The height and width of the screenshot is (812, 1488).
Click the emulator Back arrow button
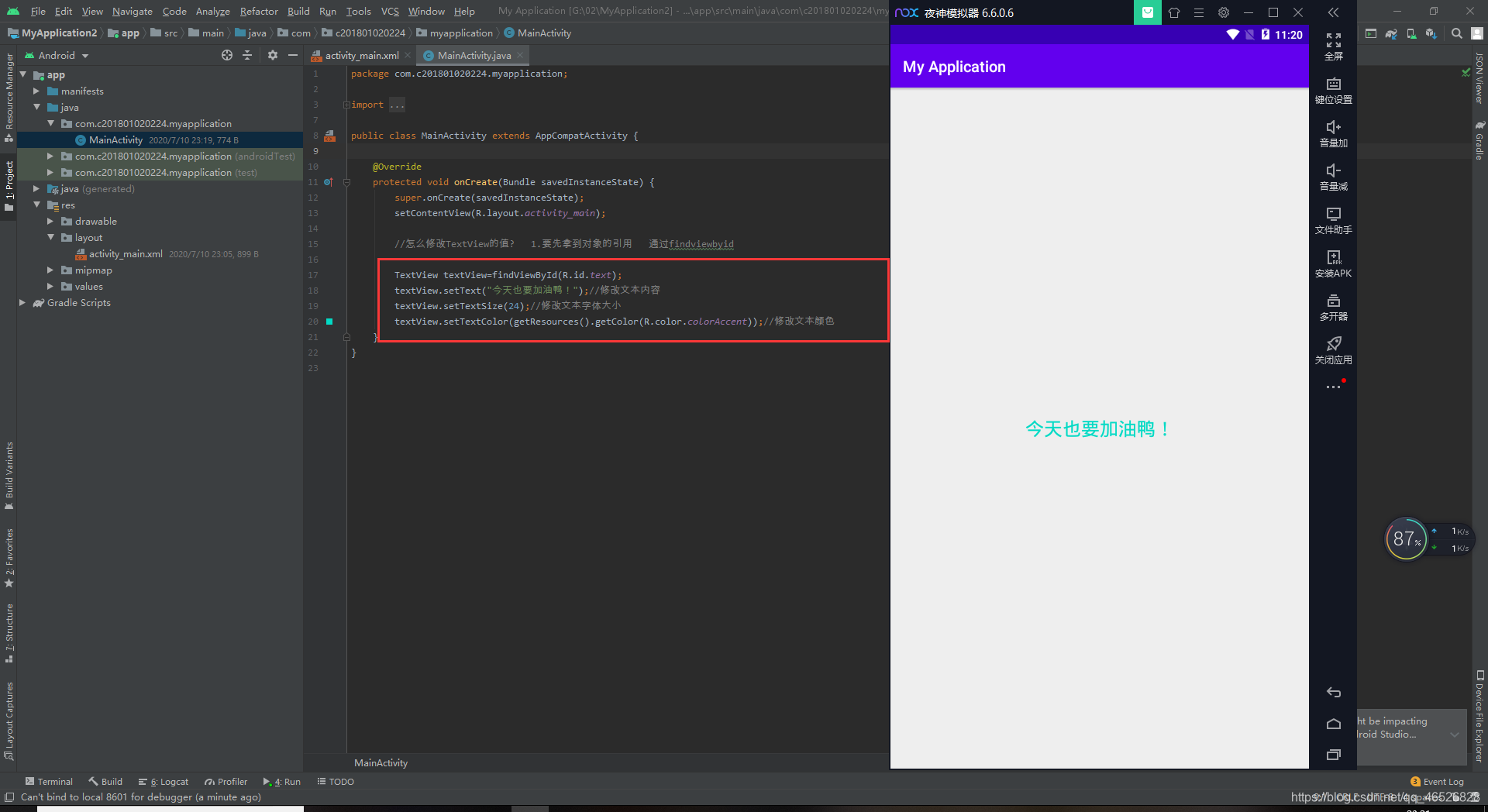point(1333,692)
